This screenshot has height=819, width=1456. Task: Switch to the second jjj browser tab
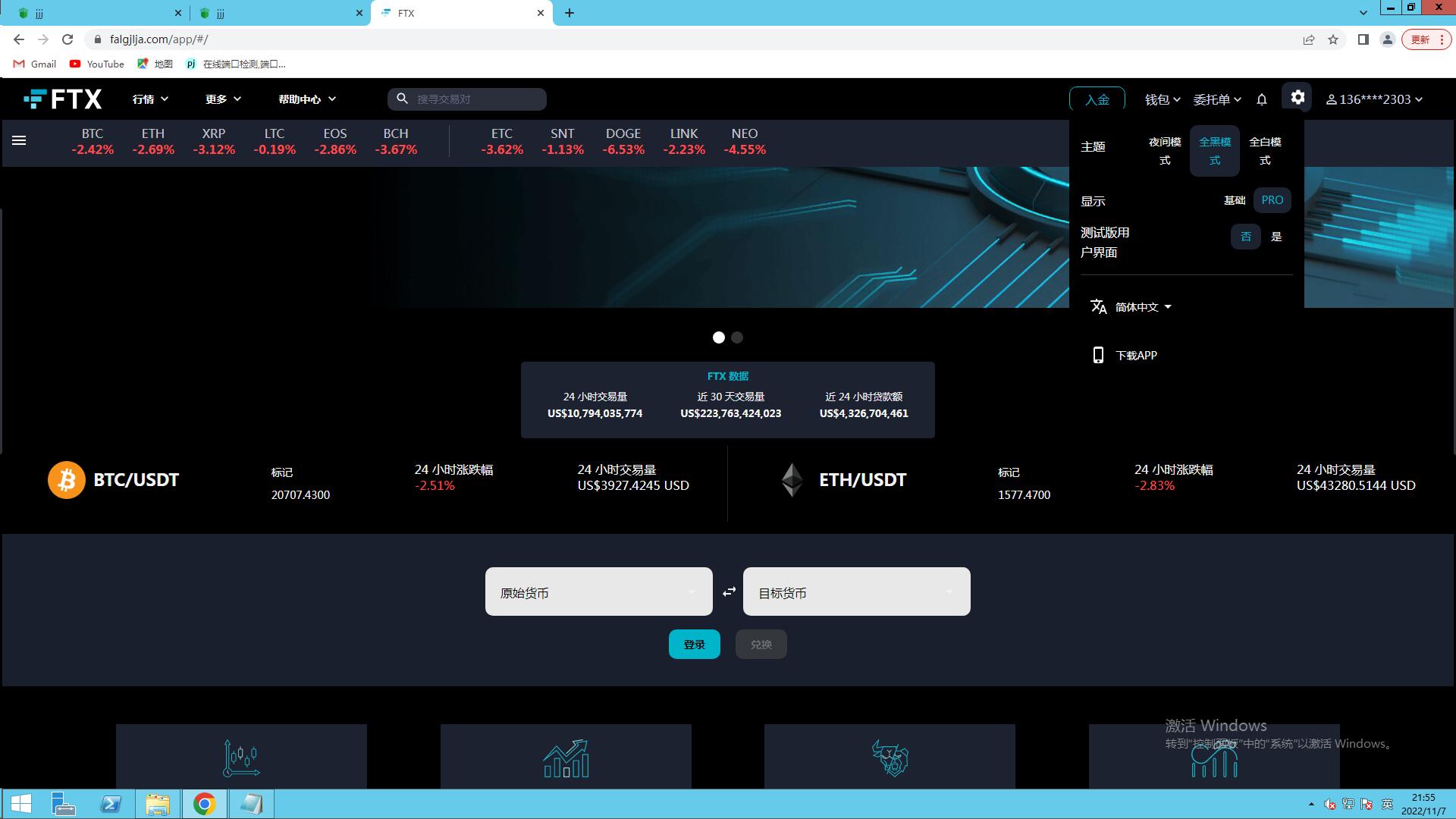[281, 13]
